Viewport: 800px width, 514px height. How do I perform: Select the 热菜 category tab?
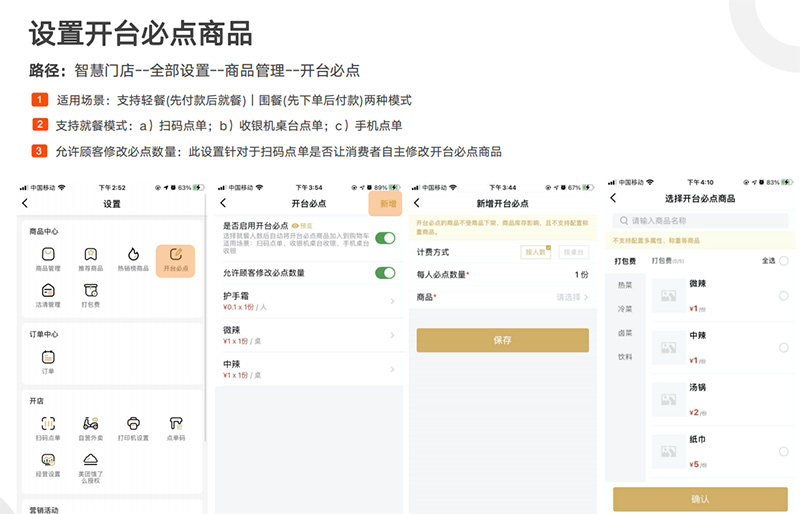coord(625,285)
